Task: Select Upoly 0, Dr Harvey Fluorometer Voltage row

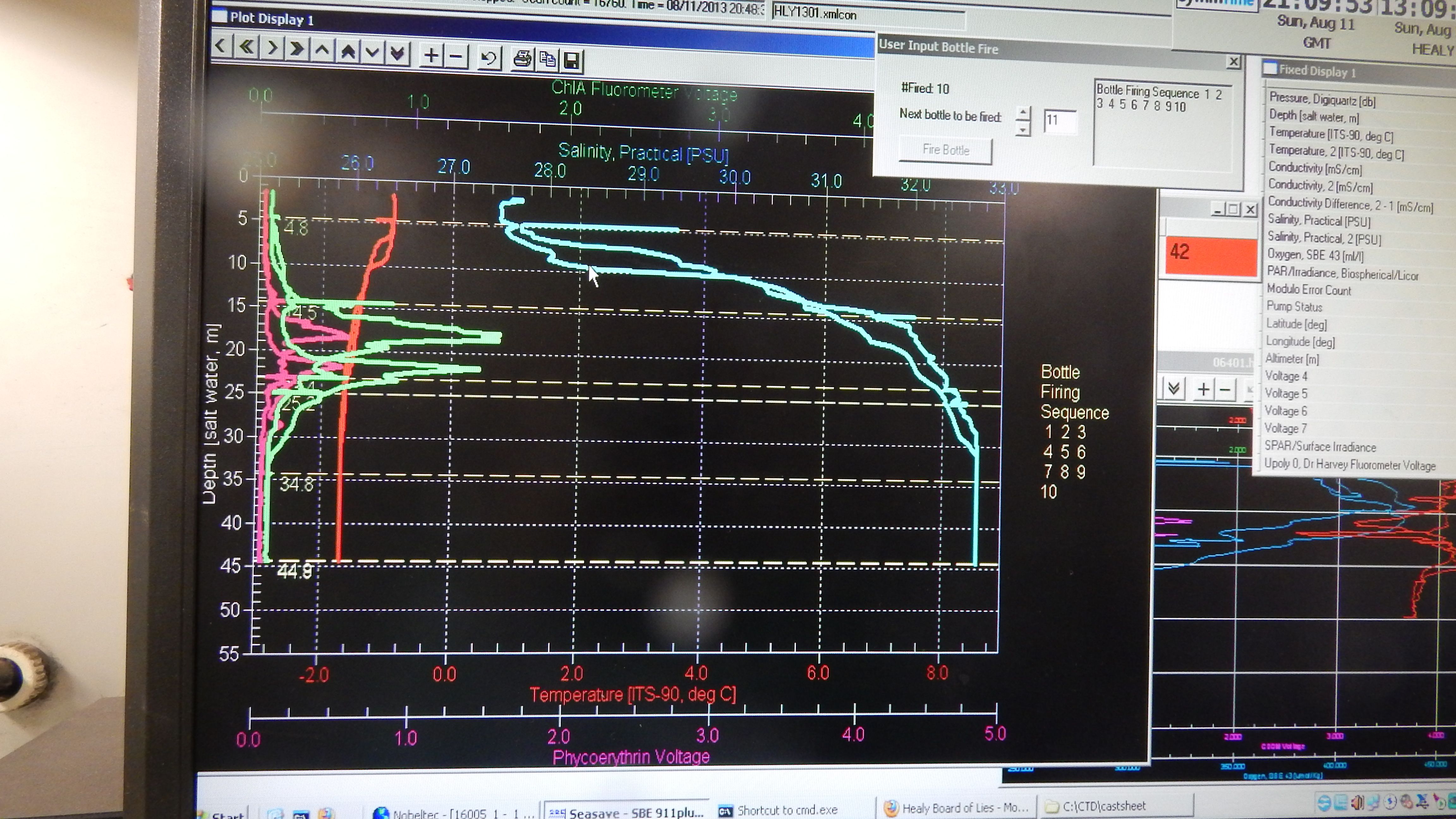Action: (1350, 464)
